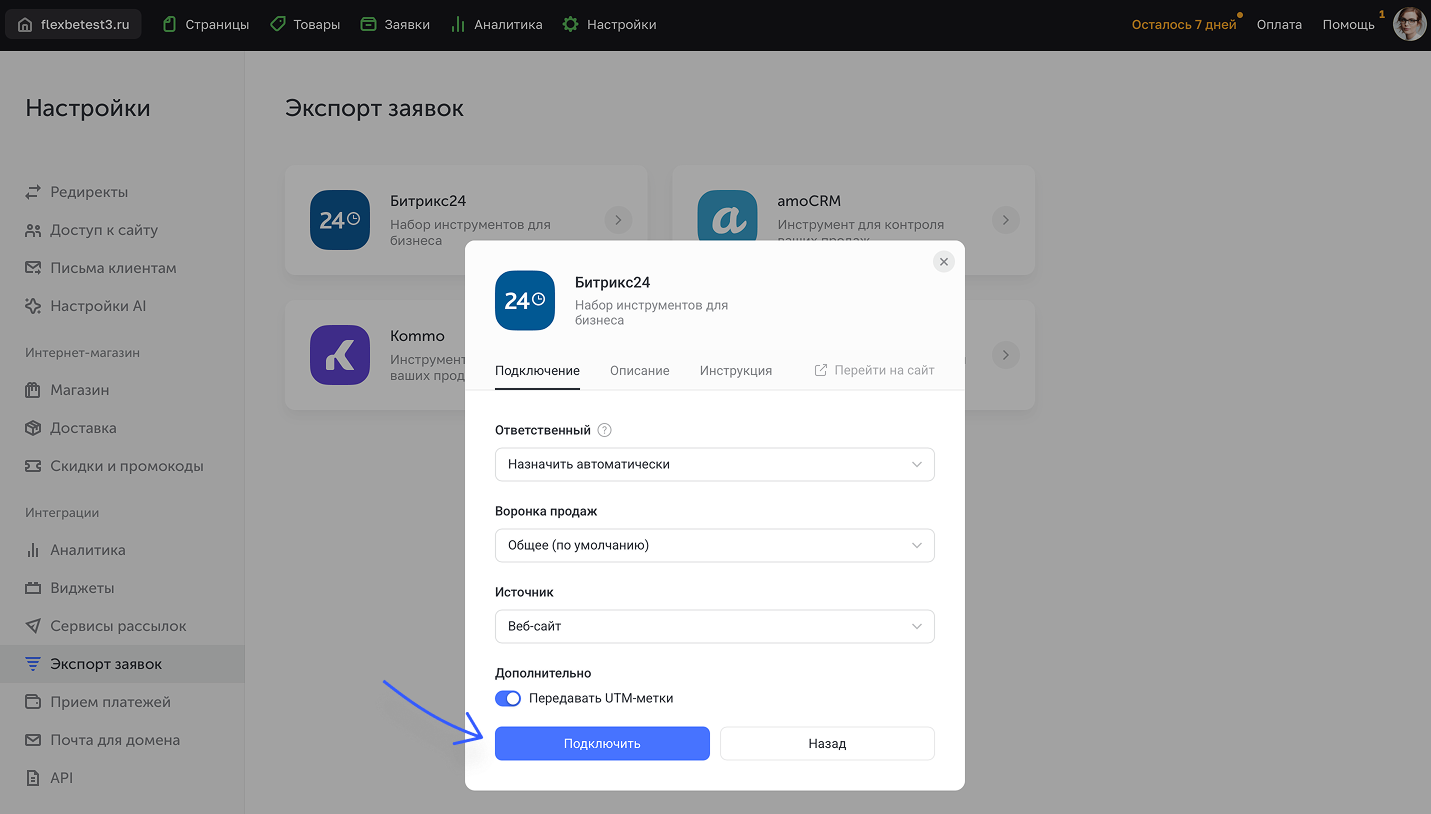Open Аналитика in the top navigation bar

[x=497, y=25]
